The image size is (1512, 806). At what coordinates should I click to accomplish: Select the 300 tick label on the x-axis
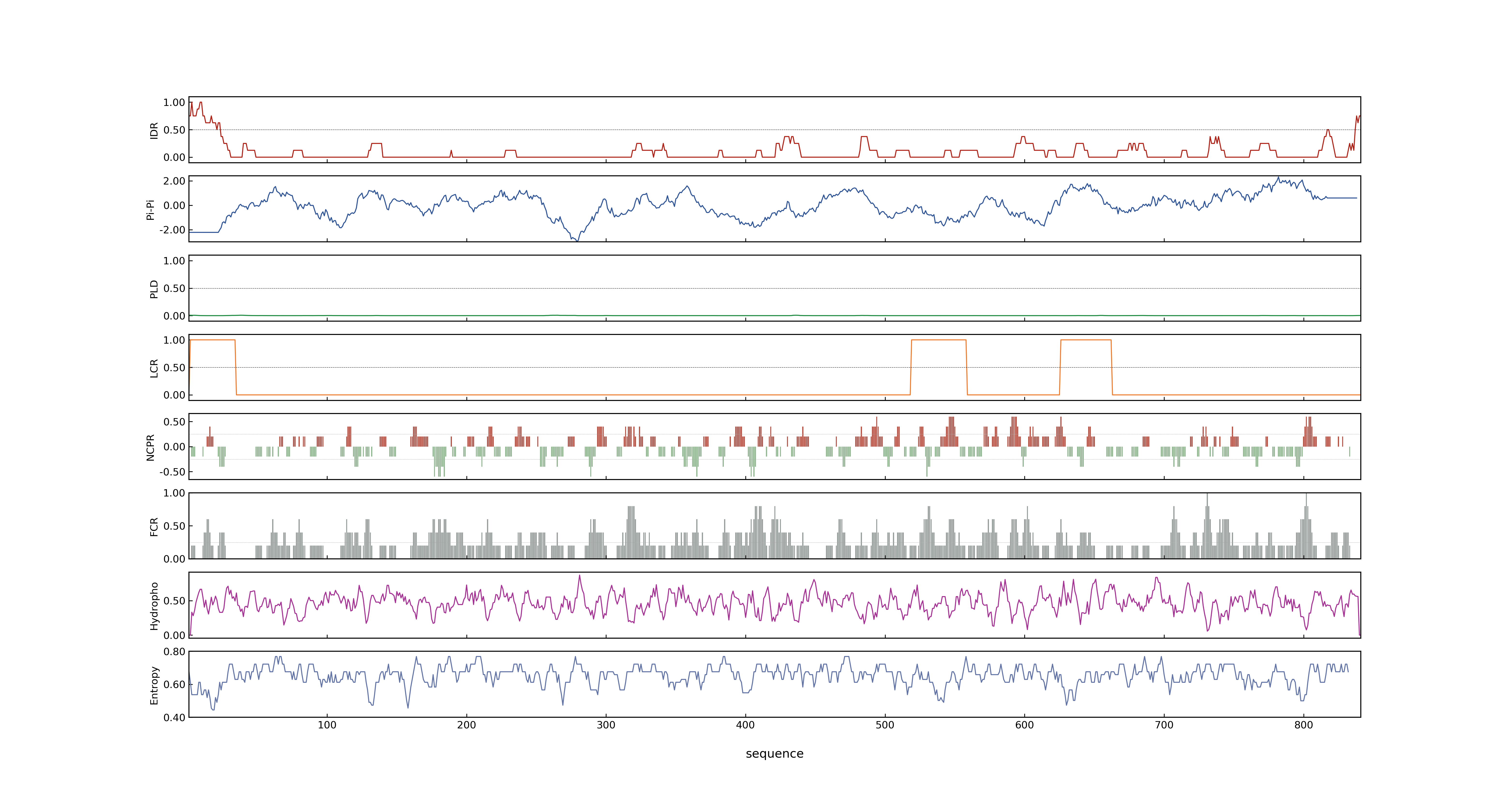click(x=606, y=725)
